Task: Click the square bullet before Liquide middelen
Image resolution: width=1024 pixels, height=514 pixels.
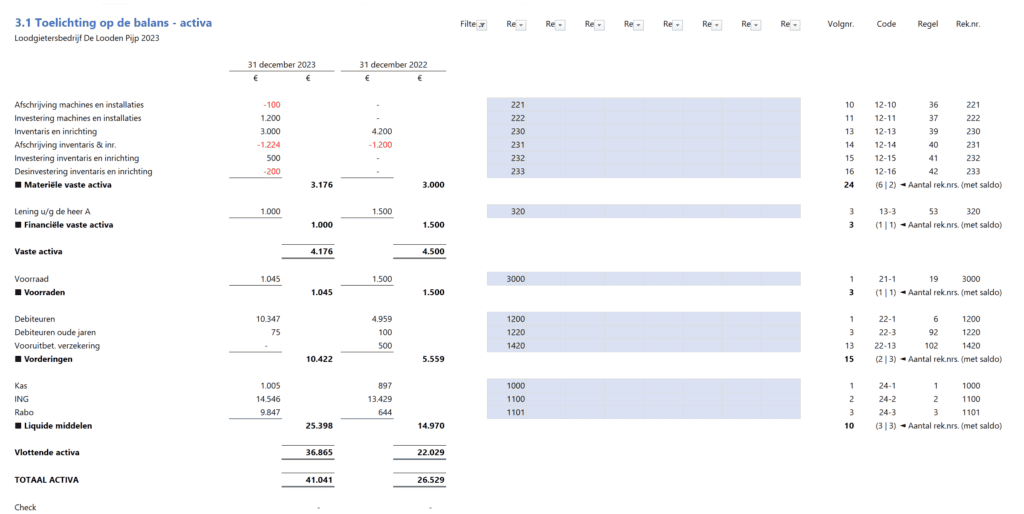Action: pyautogui.click(x=18, y=426)
